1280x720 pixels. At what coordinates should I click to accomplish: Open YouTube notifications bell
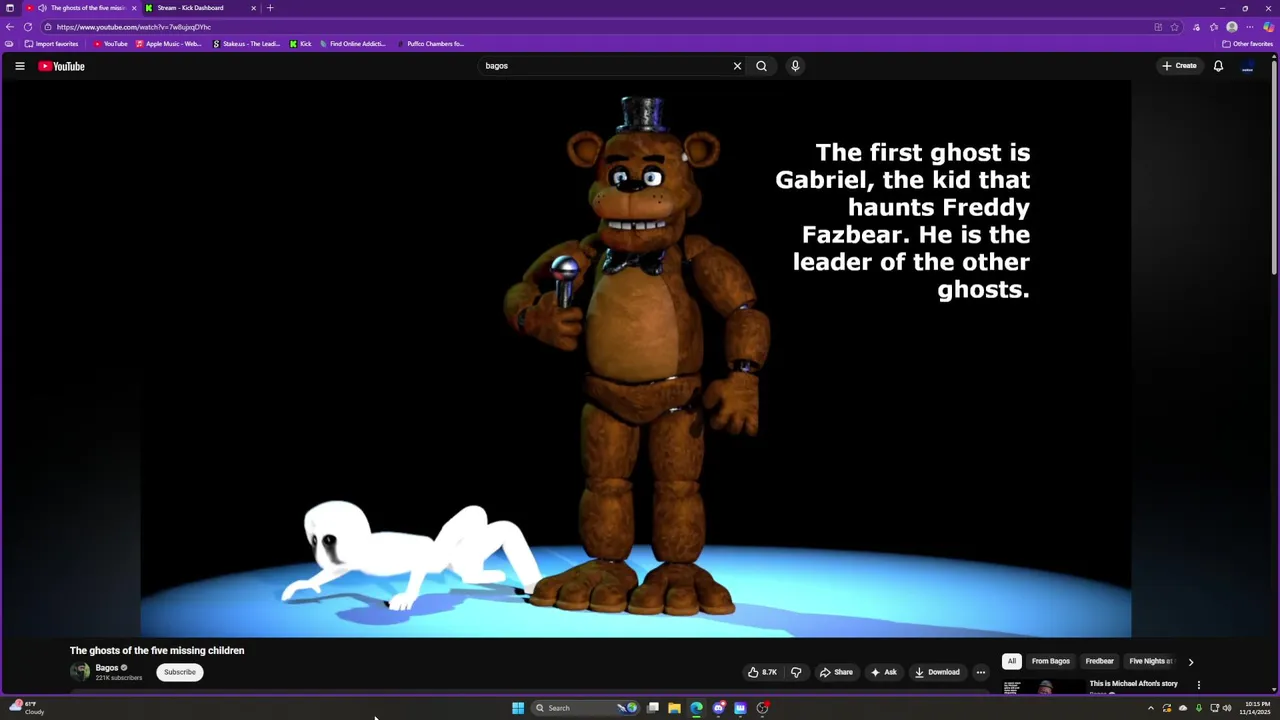(1218, 66)
